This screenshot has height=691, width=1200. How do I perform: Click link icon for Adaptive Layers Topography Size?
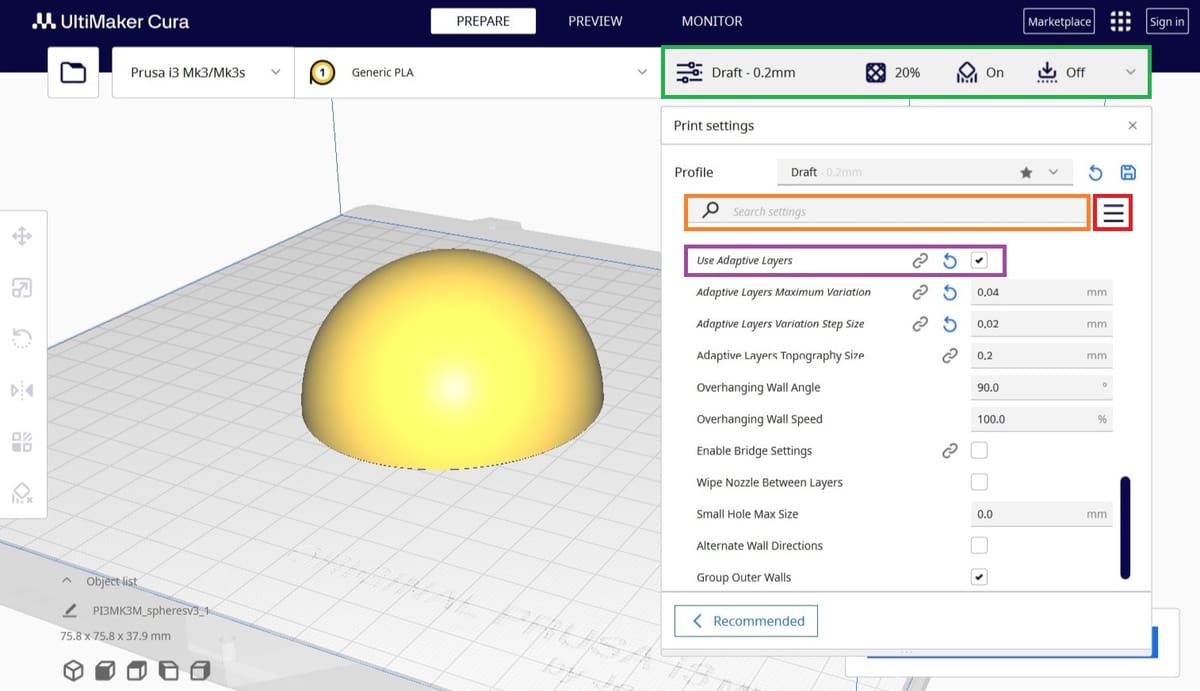(x=950, y=355)
